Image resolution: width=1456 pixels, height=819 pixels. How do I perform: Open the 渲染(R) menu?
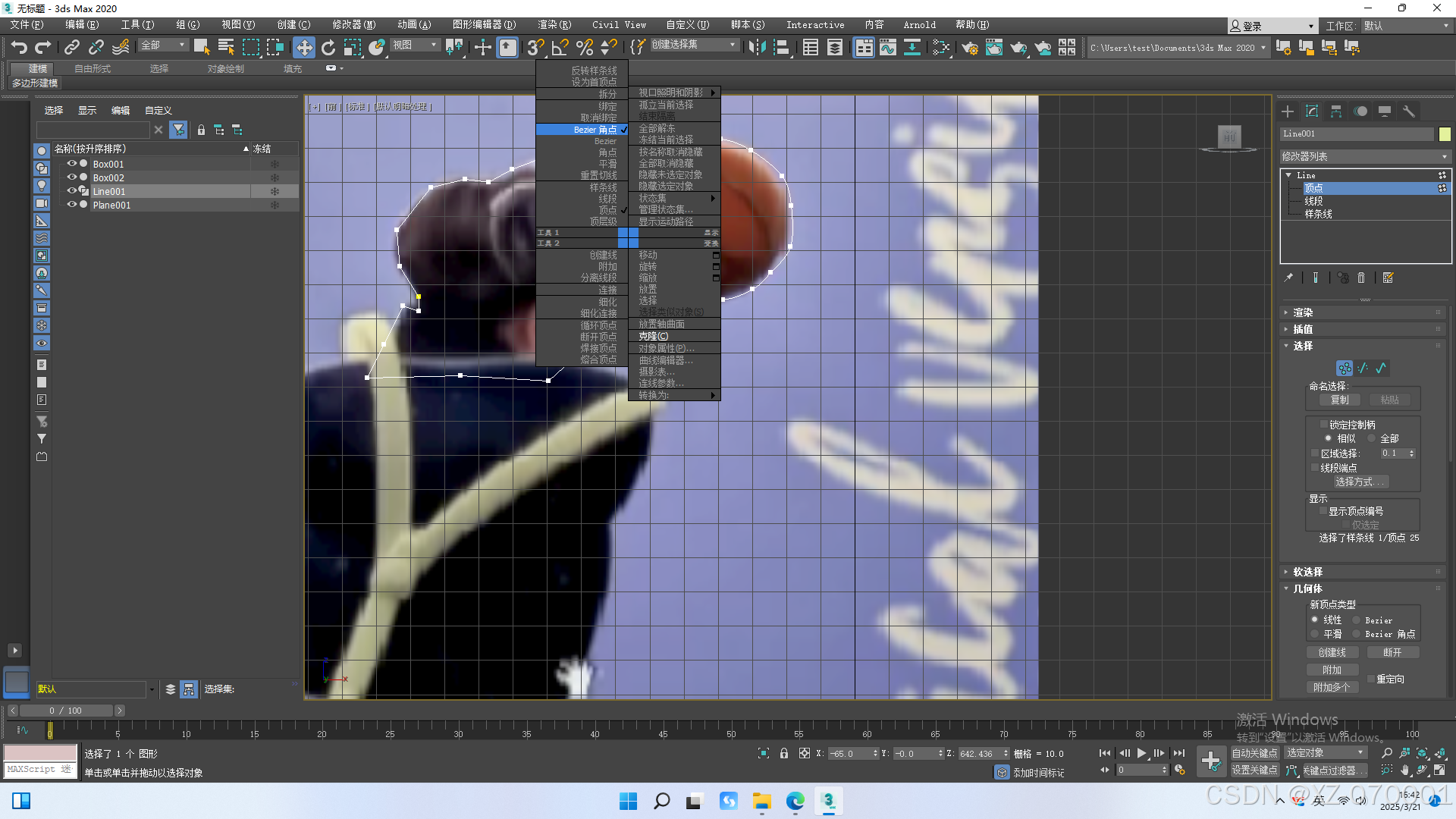pyautogui.click(x=554, y=25)
